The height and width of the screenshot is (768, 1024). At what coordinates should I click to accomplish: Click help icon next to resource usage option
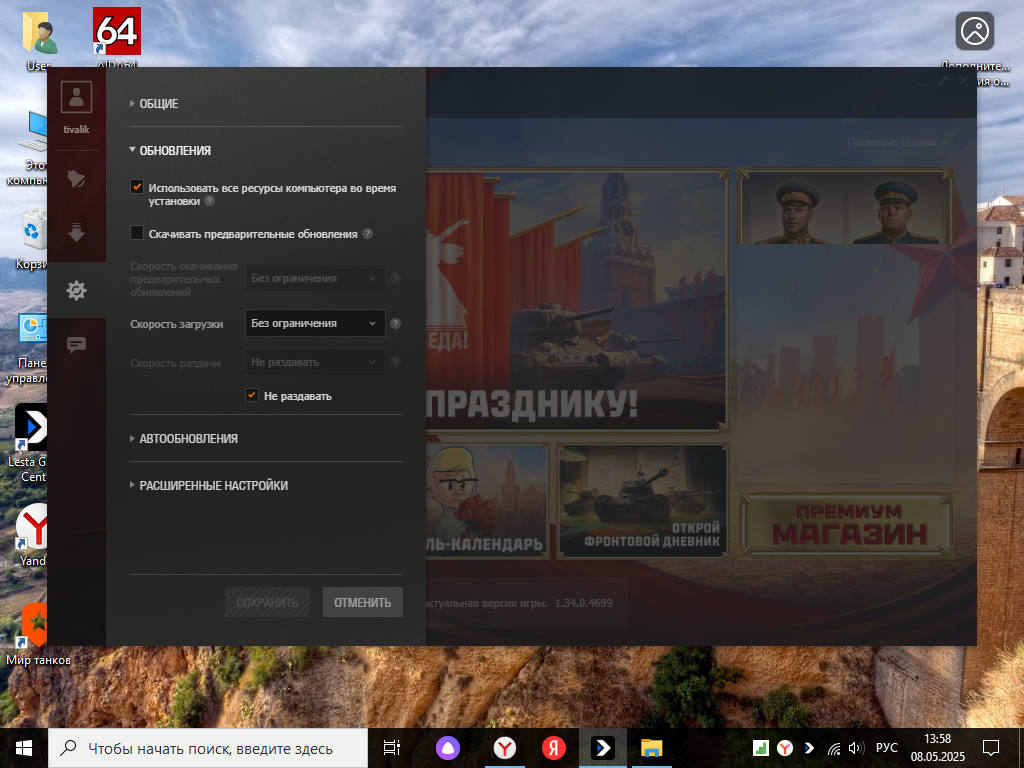coord(209,201)
